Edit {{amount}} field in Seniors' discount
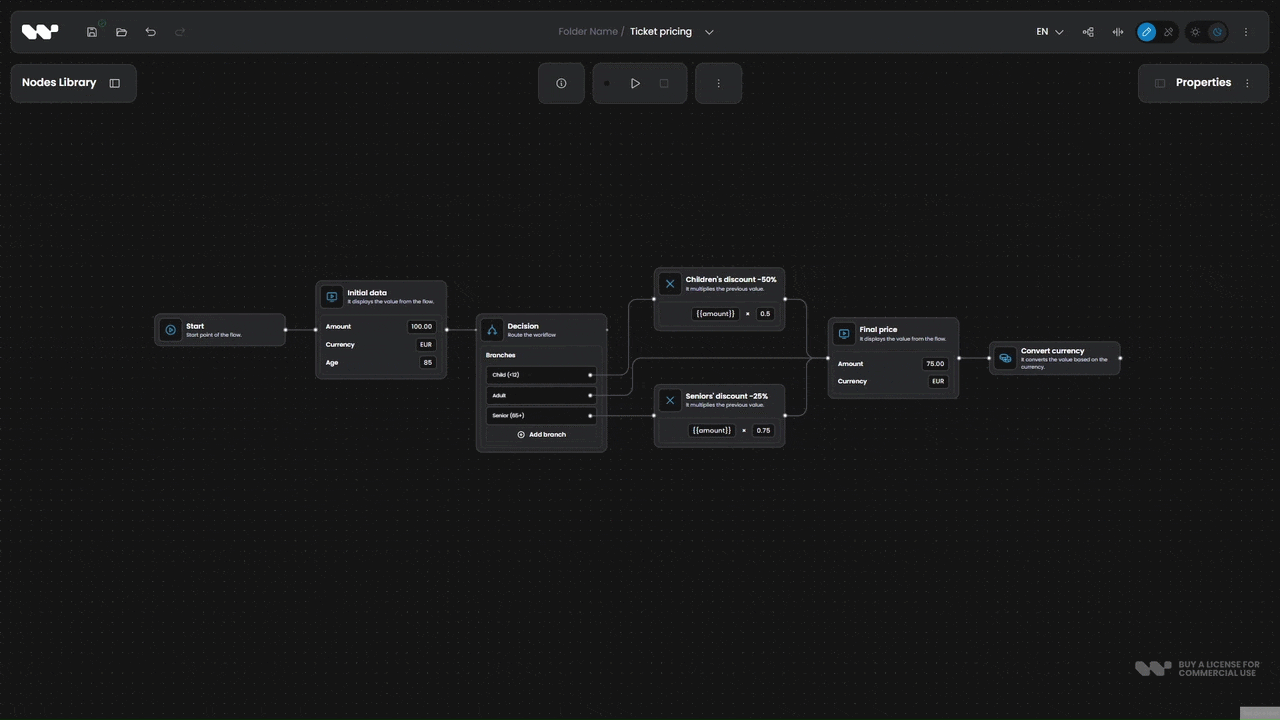1280x720 pixels. pyautogui.click(x=712, y=430)
